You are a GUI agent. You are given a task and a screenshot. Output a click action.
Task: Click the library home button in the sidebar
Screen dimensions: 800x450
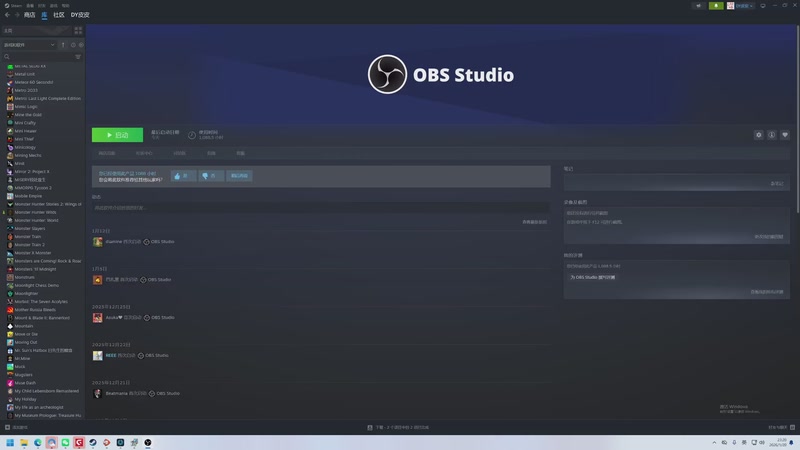(x=36, y=31)
